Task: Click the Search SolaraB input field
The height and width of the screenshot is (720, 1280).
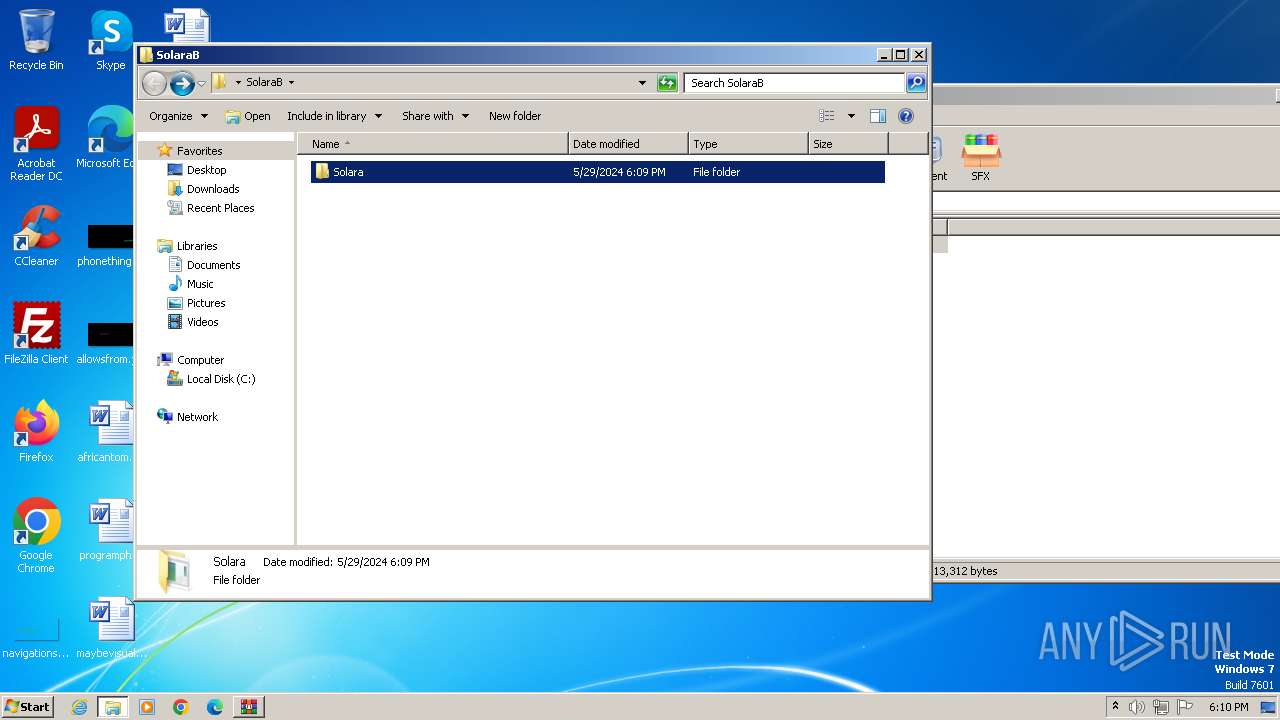Action: (x=795, y=83)
